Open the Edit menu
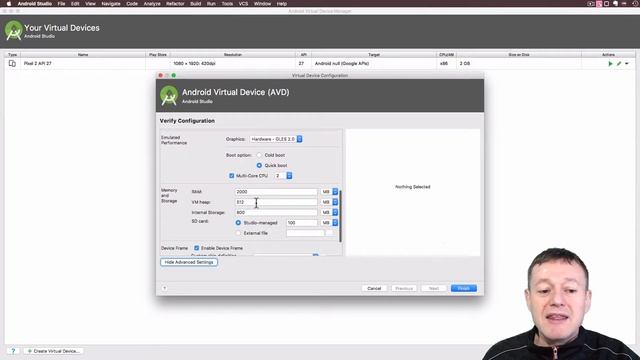This screenshot has height=360, width=640. click(75, 4)
